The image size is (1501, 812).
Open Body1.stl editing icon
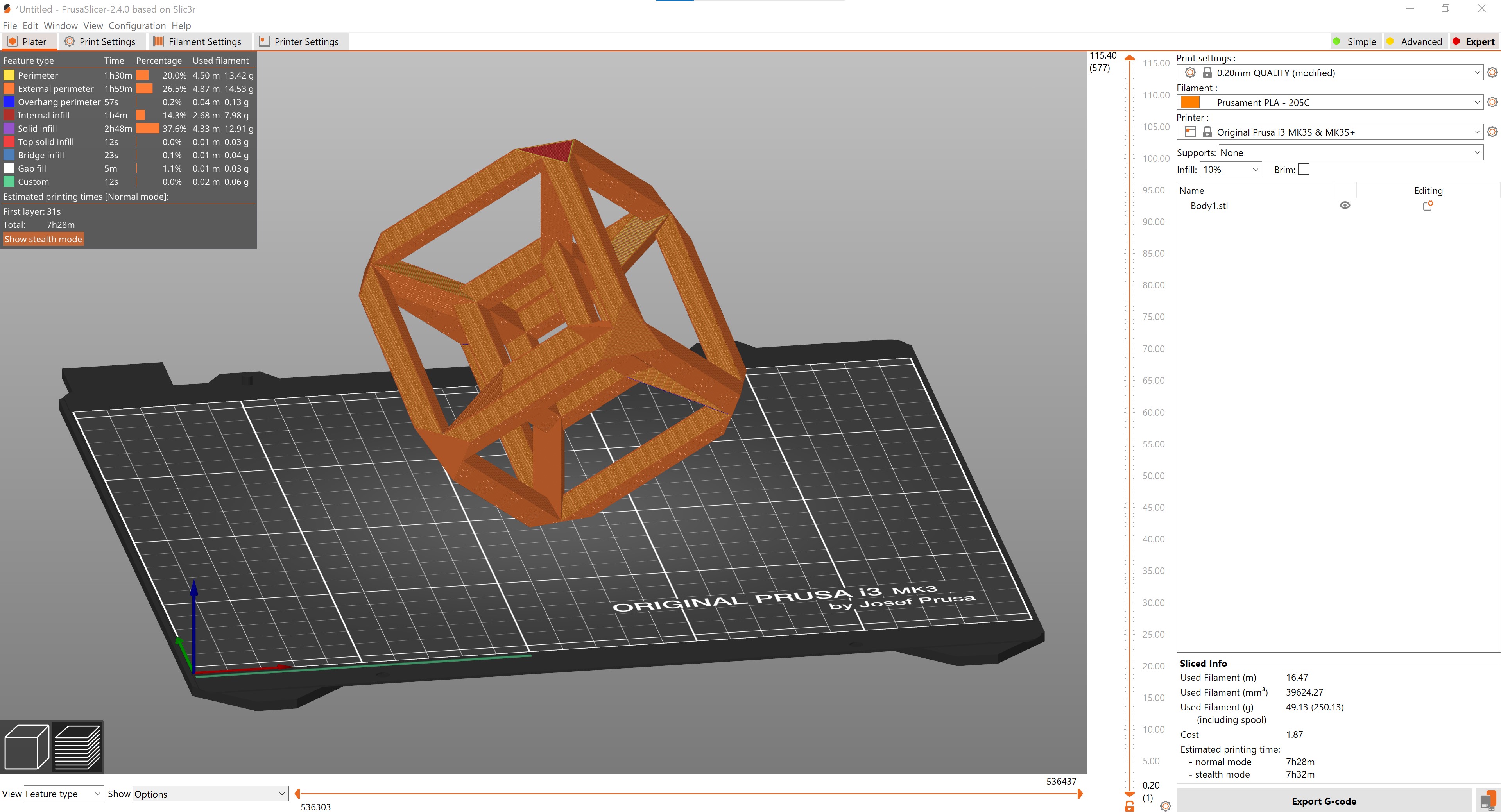[x=1428, y=206]
